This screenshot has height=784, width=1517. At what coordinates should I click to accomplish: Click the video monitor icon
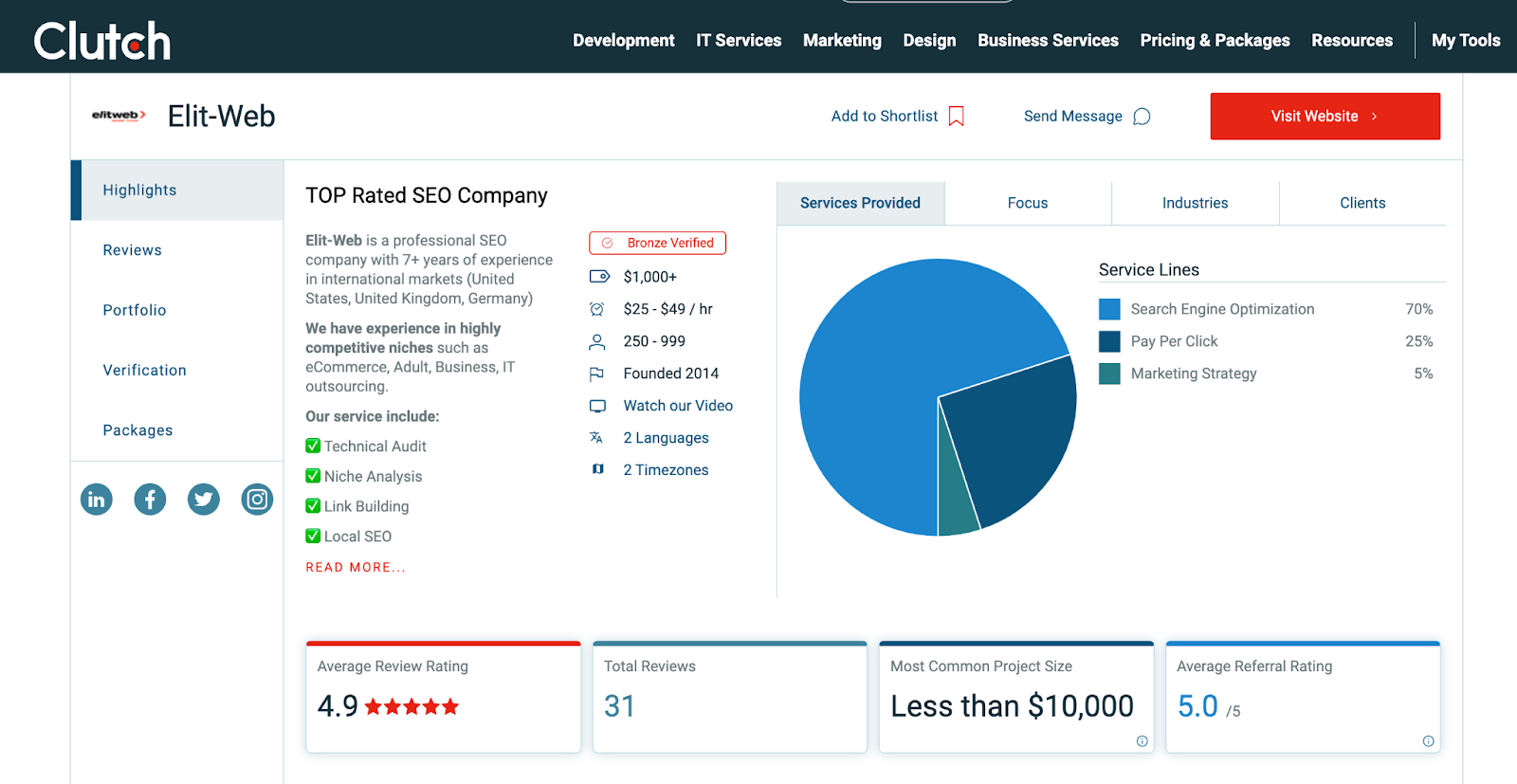tap(597, 406)
